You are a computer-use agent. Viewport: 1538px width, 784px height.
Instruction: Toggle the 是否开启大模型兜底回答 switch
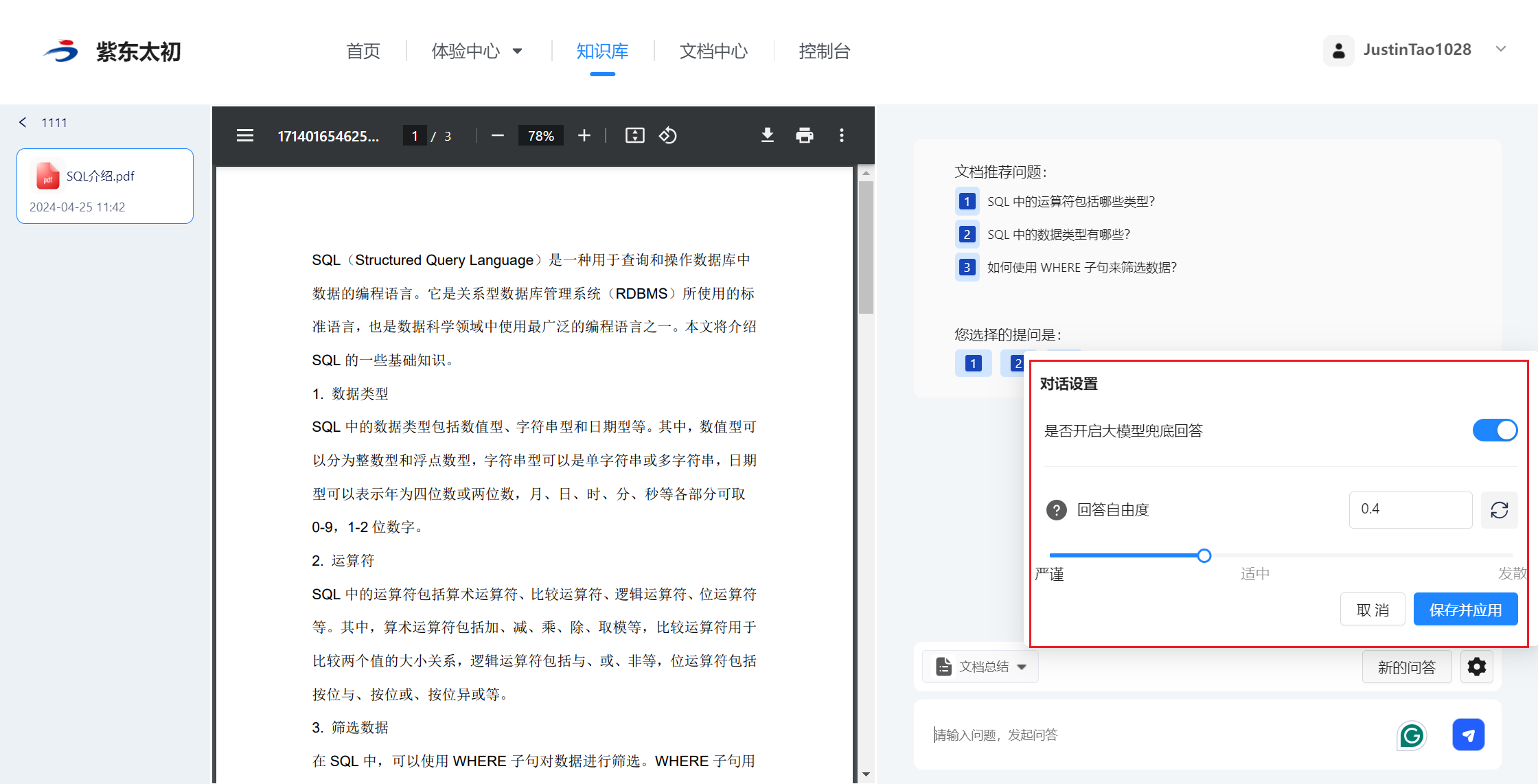pos(1495,431)
